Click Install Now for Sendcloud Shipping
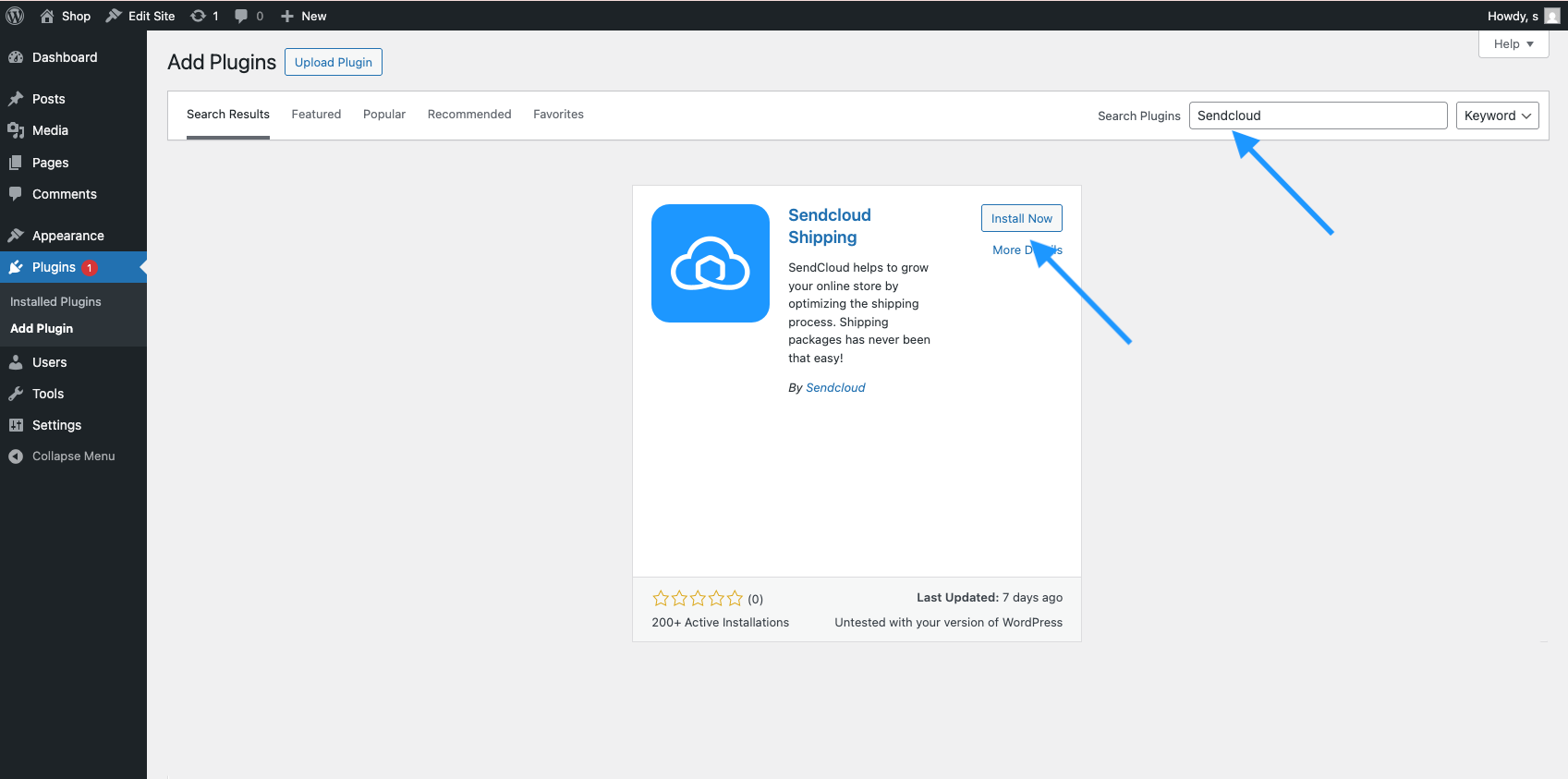The height and width of the screenshot is (779, 1568). (1022, 218)
